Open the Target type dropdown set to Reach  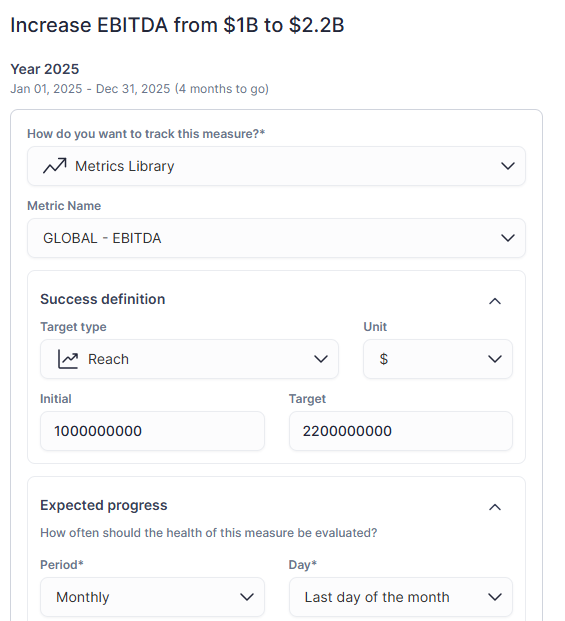pyautogui.click(x=189, y=359)
